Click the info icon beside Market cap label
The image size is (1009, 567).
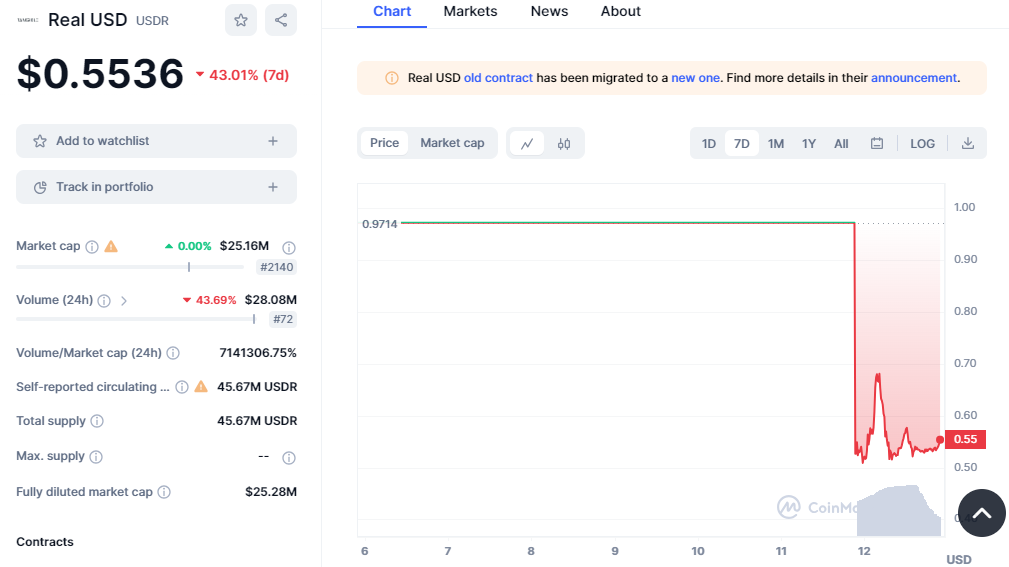pyautogui.click(x=92, y=246)
